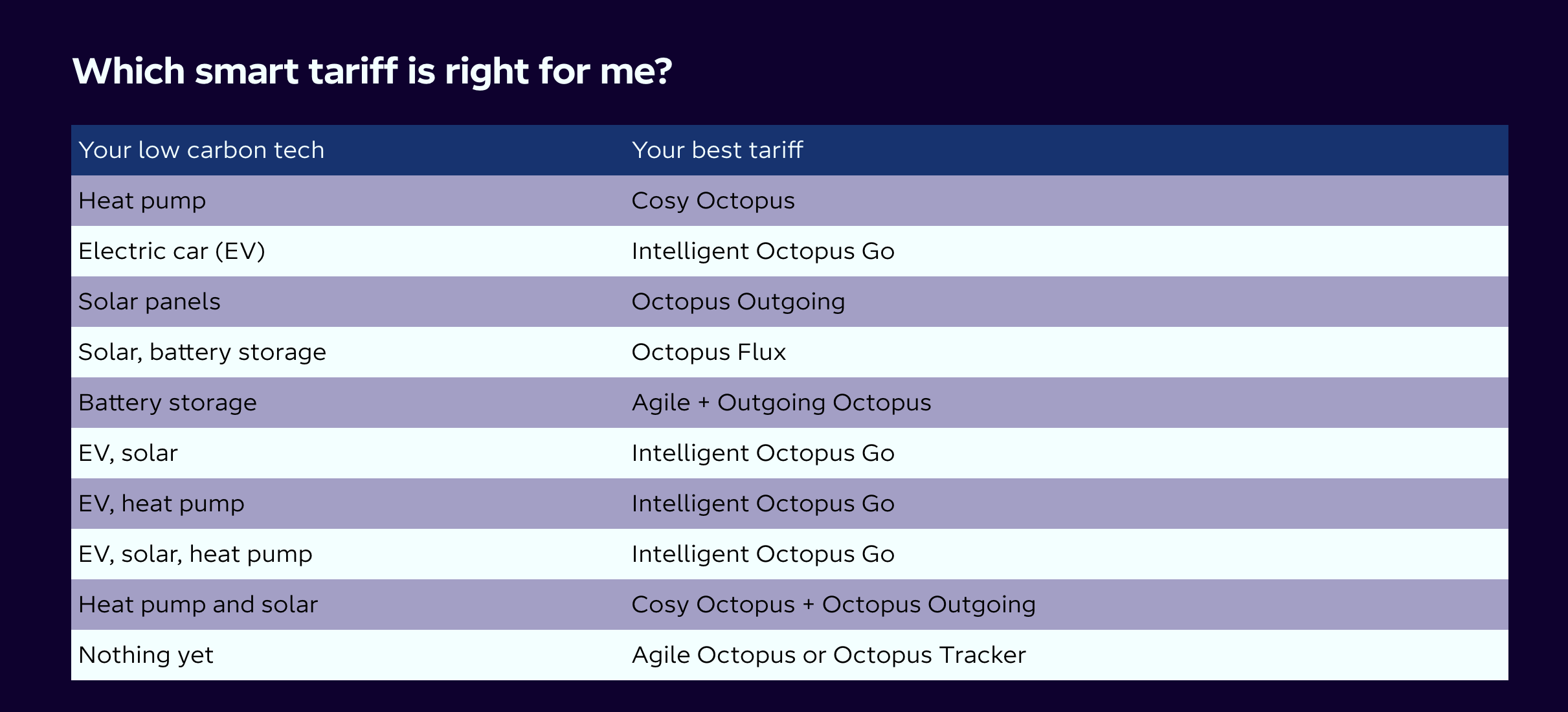
Task: Click the 'EV, solar' row label
Action: pos(128,453)
